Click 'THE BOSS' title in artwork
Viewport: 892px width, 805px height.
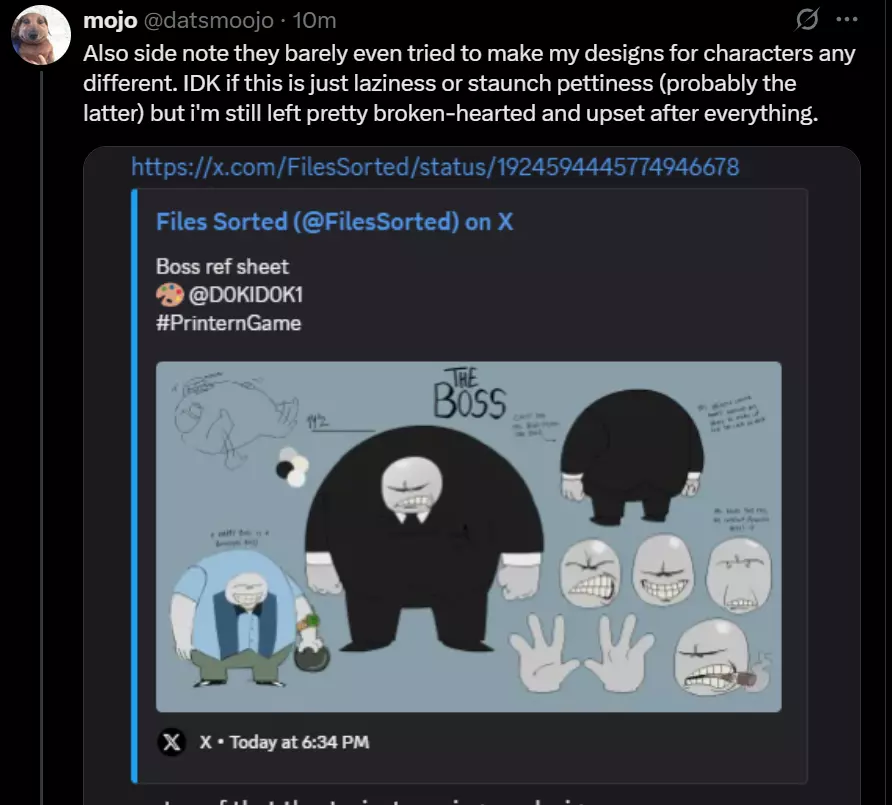469,393
